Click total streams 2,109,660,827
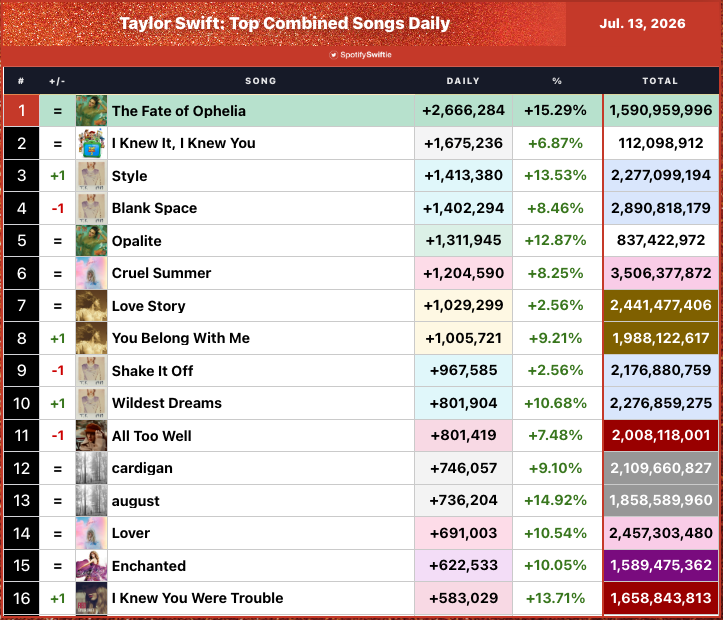The height and width of the screenshot is (620, 723). coord(661,468)
